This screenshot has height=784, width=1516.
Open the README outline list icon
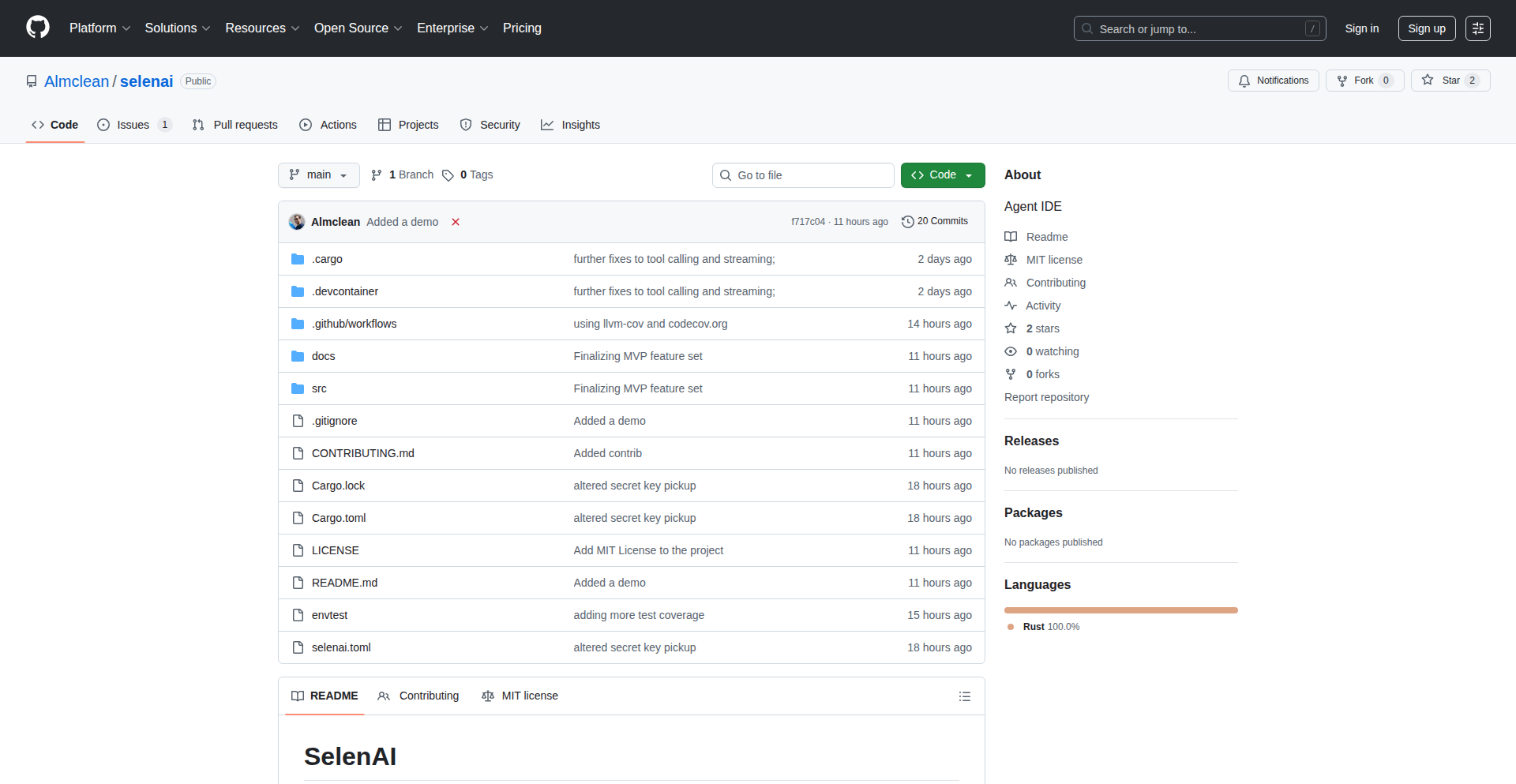click(x=965, y=696)
